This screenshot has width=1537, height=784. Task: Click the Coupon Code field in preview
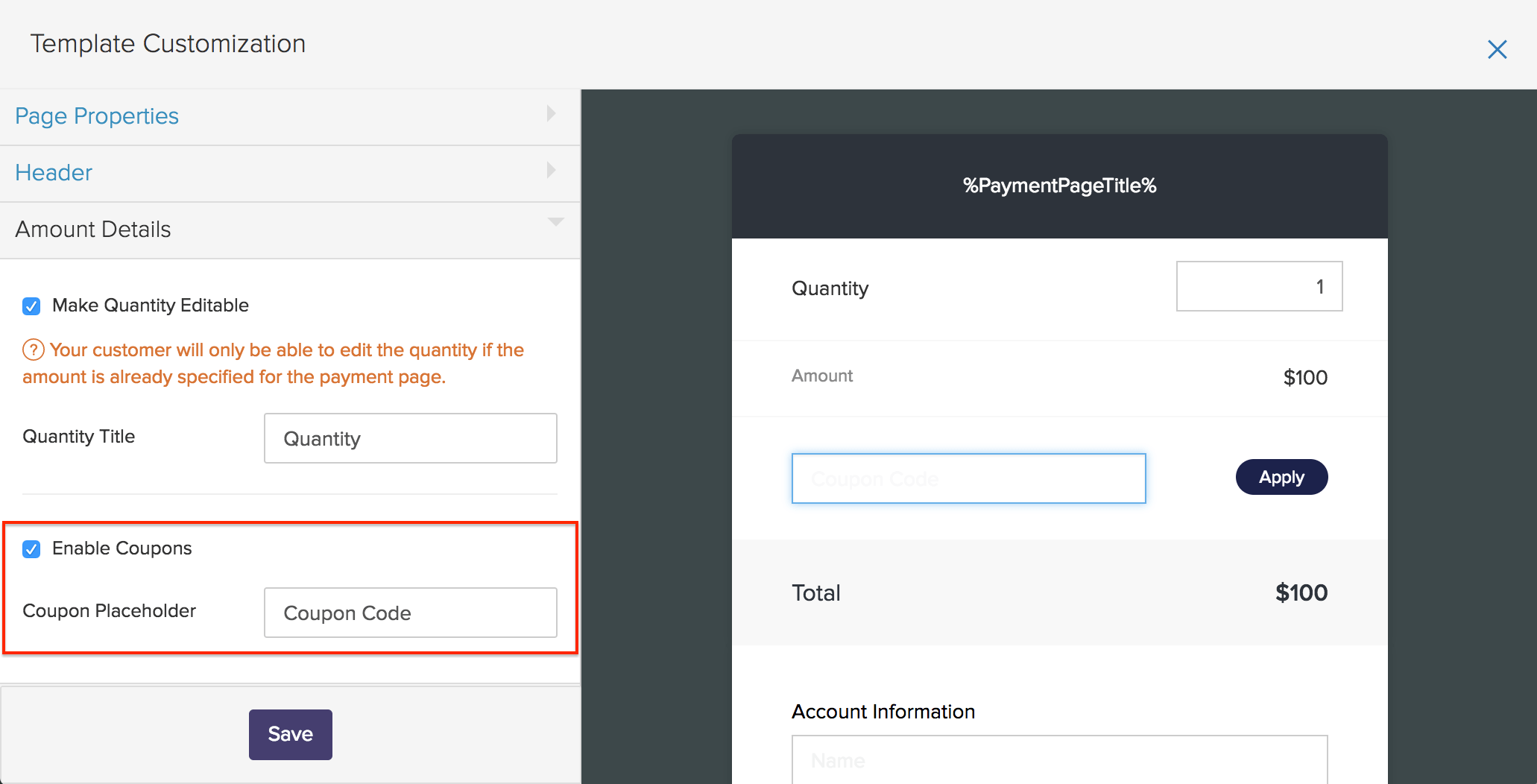(x=968, y=478)
